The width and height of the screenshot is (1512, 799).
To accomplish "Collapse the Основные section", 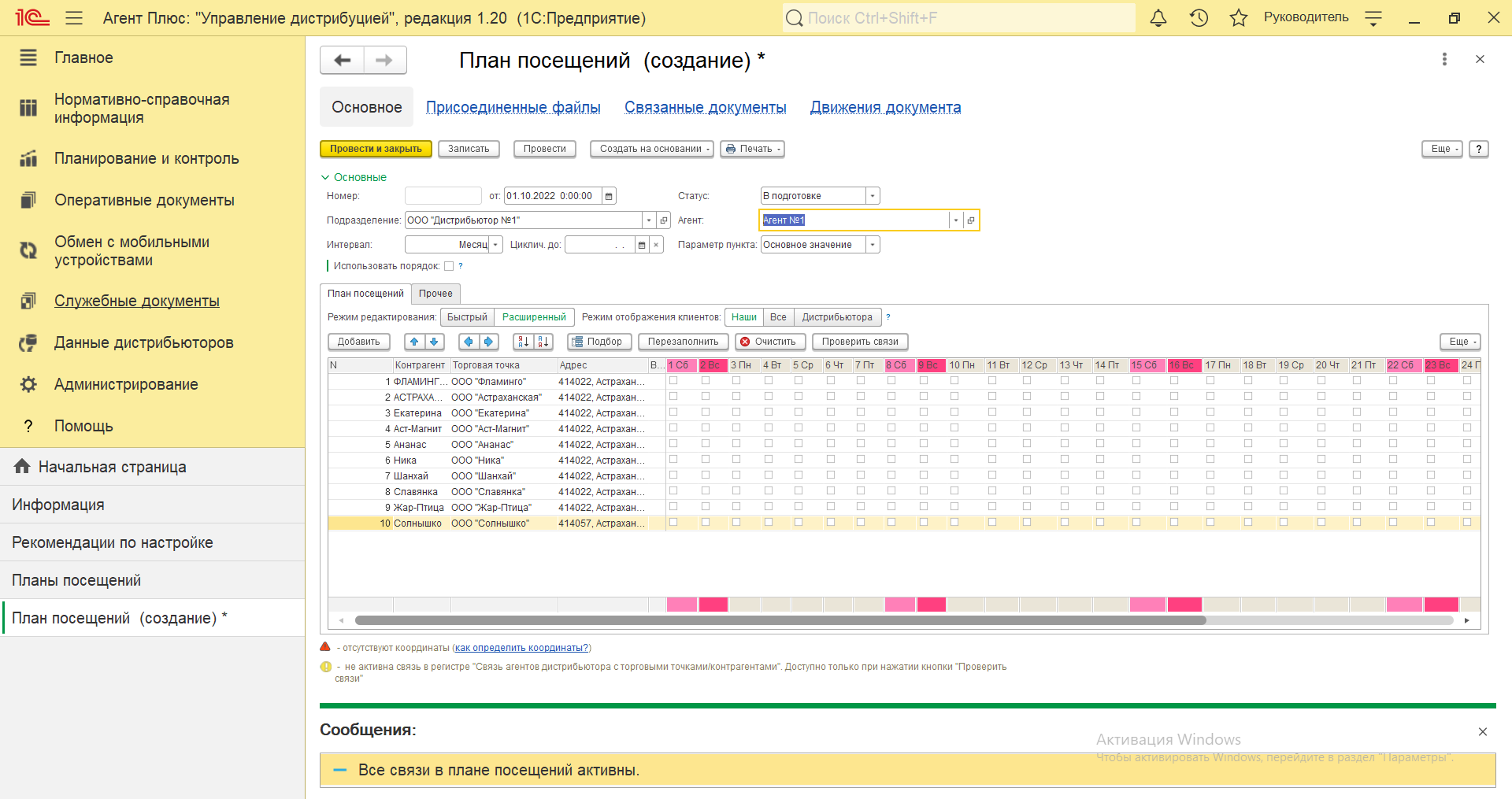I will pyautogui.click(x=354, y=177).
